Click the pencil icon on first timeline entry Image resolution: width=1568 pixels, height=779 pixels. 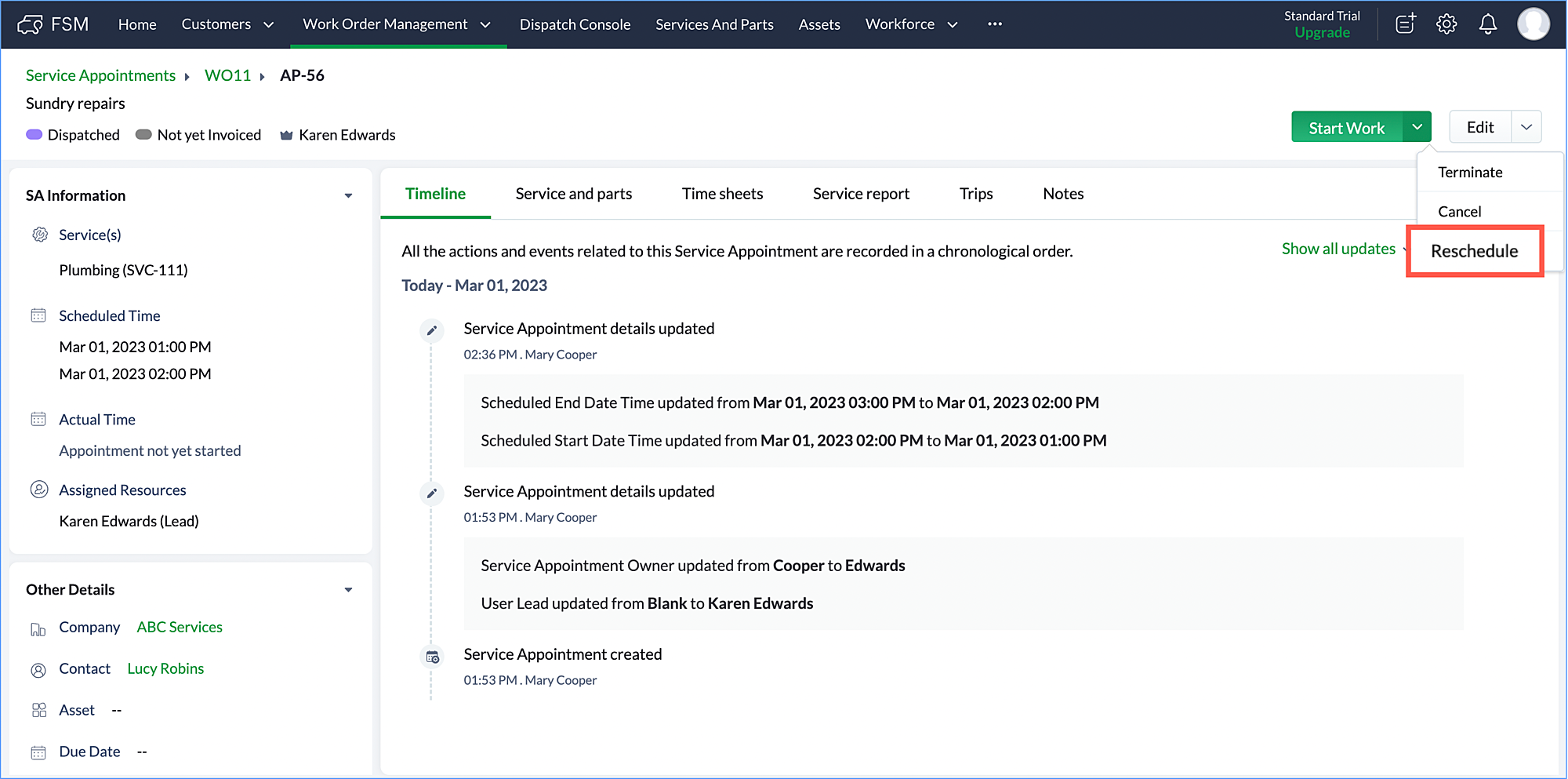[431, 330]
